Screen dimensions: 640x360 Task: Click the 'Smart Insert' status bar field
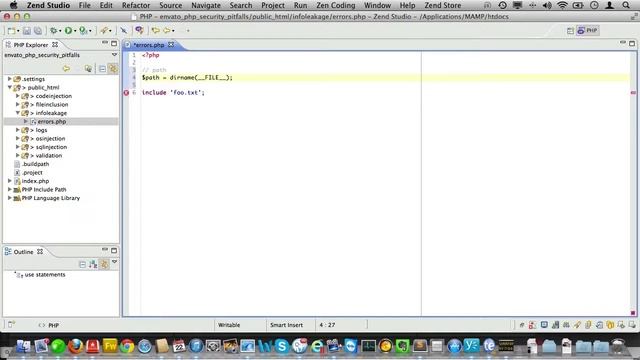(x=287, y=325)
